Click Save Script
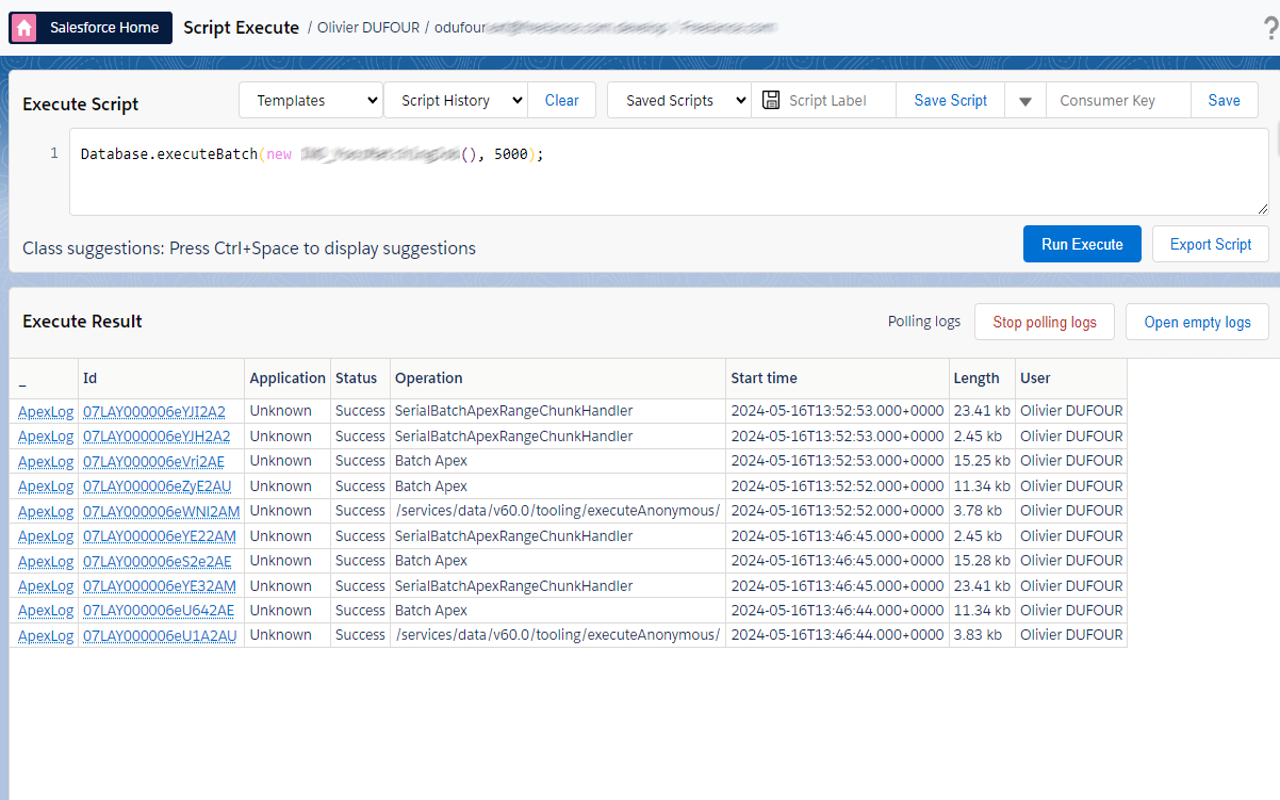Viewport: 1280px width, 800px height. [950, 100]
